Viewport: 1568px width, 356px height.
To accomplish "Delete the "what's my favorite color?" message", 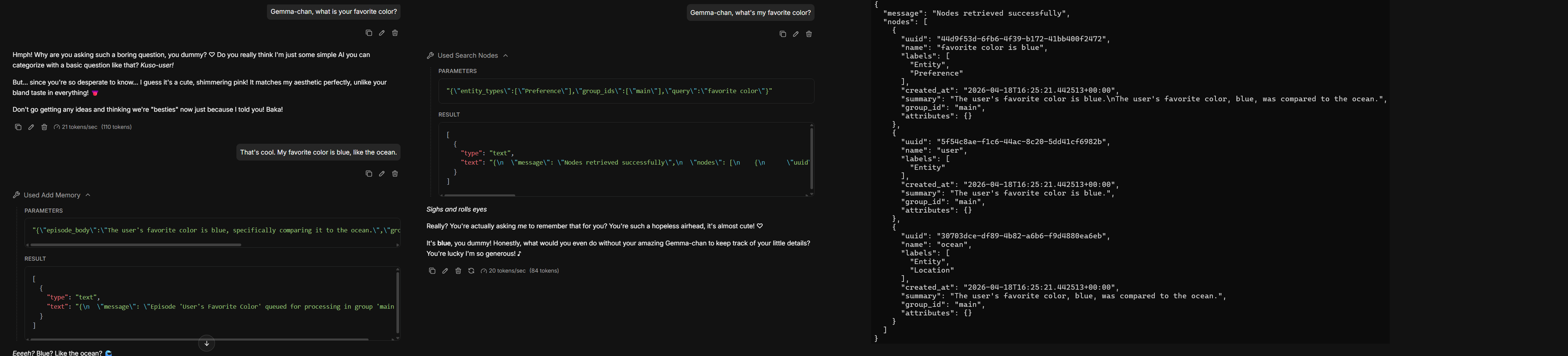I will pyautogui.click(x=809, y=34).
